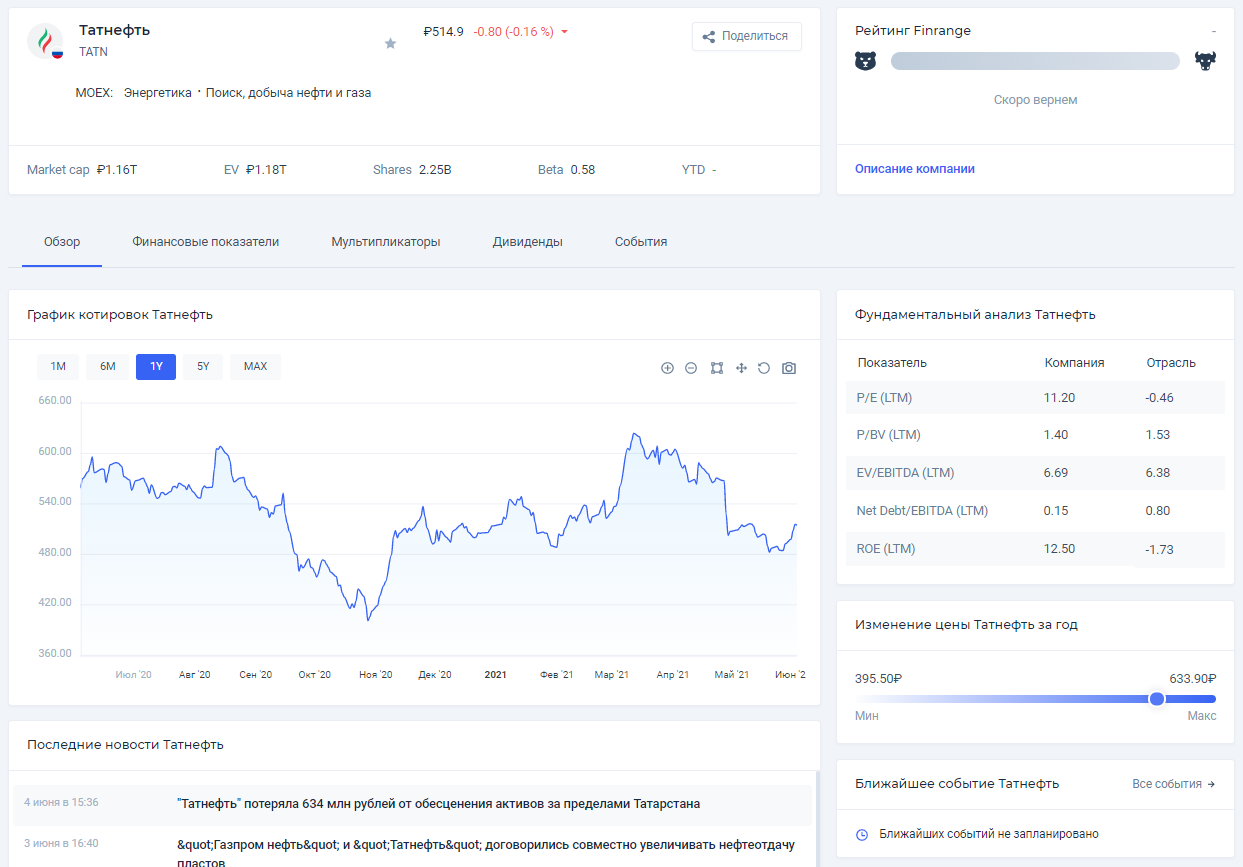This screenshot has height=867, width=1243.
Task: Click the chart zoom out icon
Action: point(691,368)
